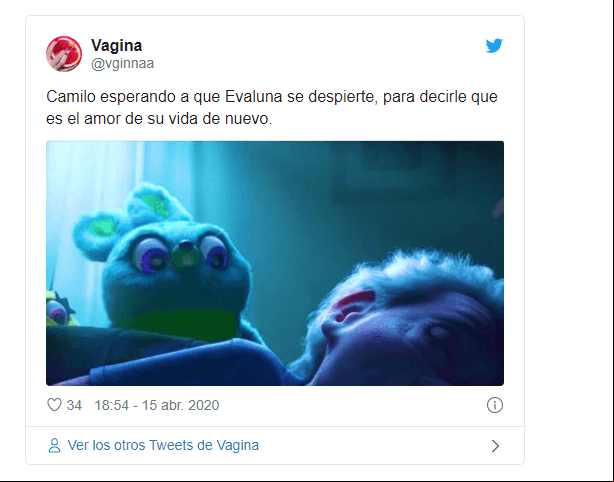Click the Twitter bird logo
Viewport: 614px width, 482px height.
click(494, 45)
